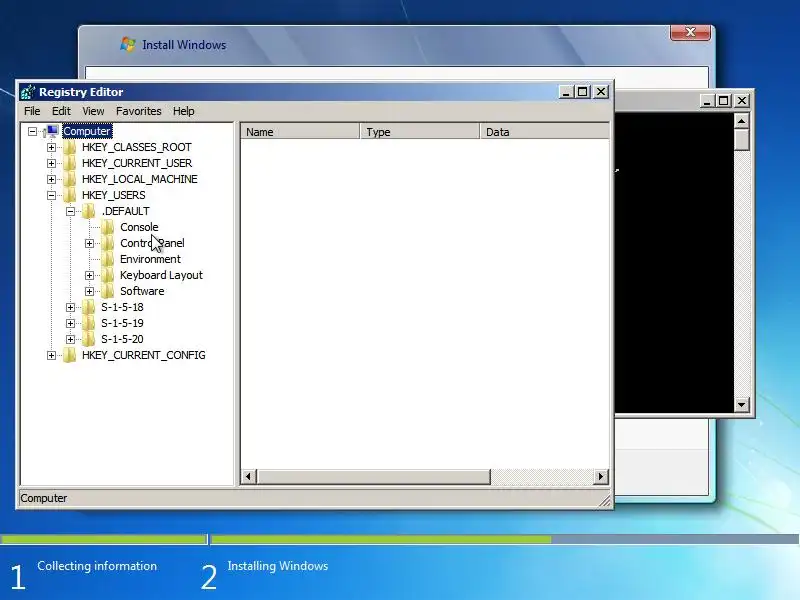Minimize the Registry Editor window
Image resolution: width=800 pixels, height=600 pixels.
pyautogui.click(x=565, y=92)
